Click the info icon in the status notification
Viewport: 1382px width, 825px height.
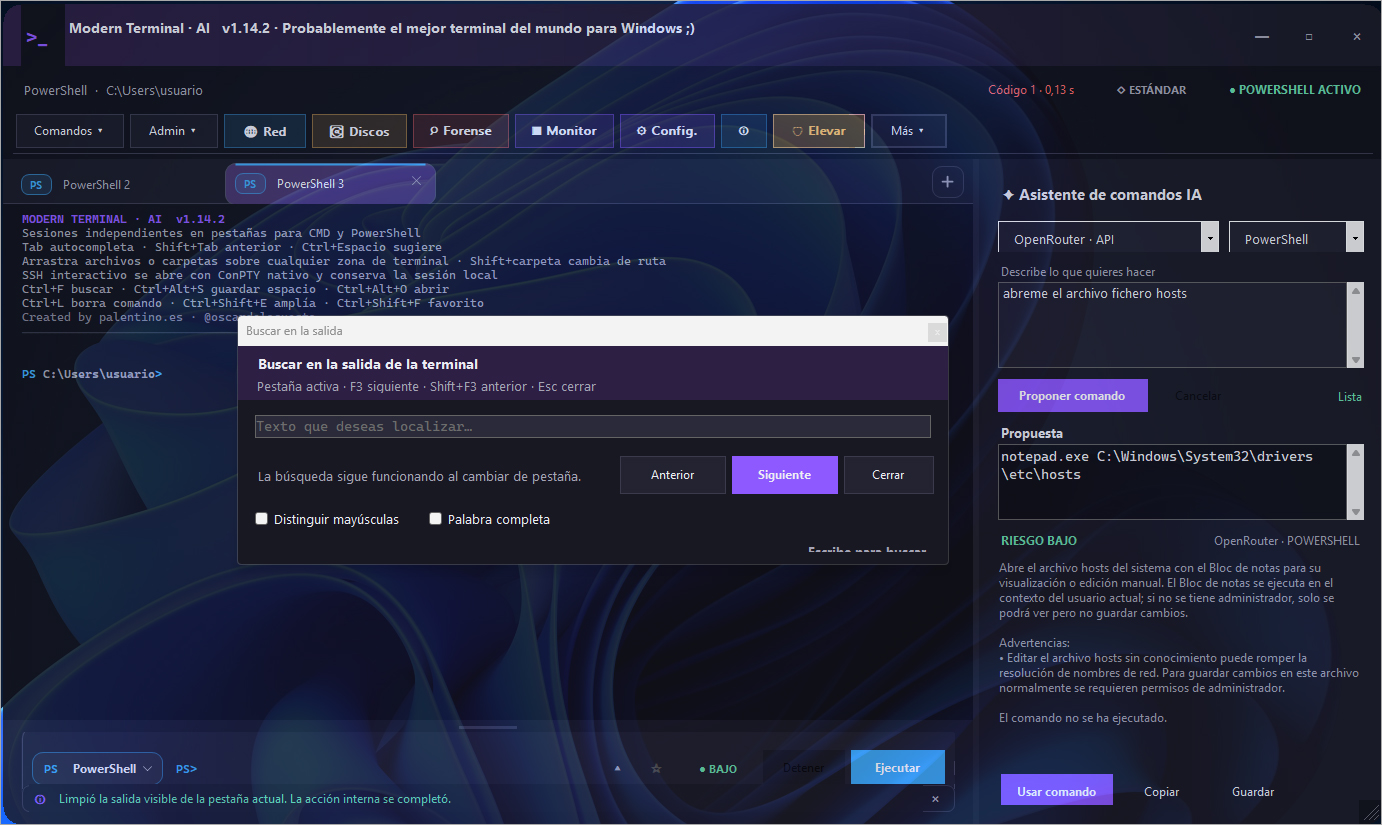pos(40,799)
